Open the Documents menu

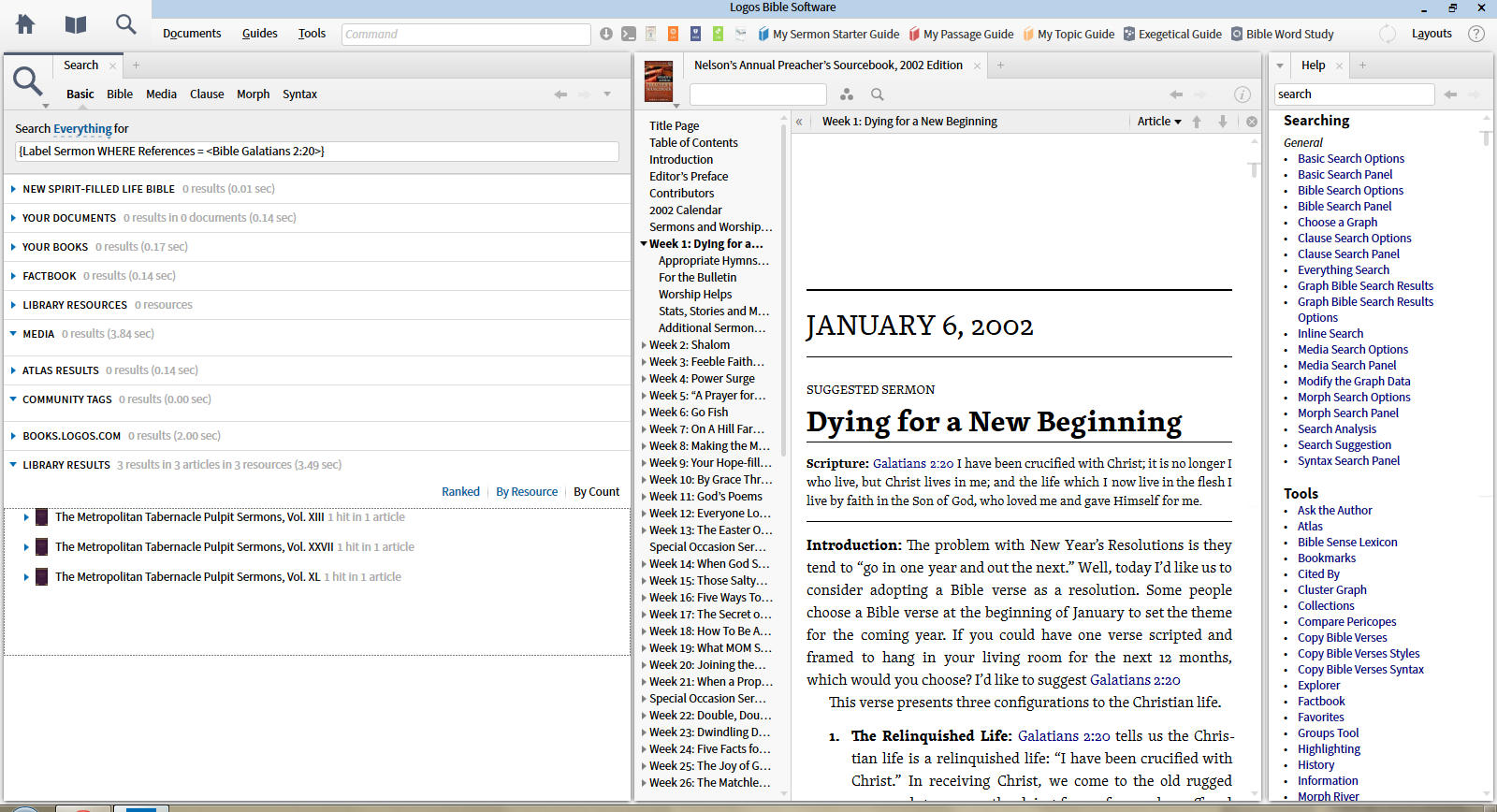point(192,34)
